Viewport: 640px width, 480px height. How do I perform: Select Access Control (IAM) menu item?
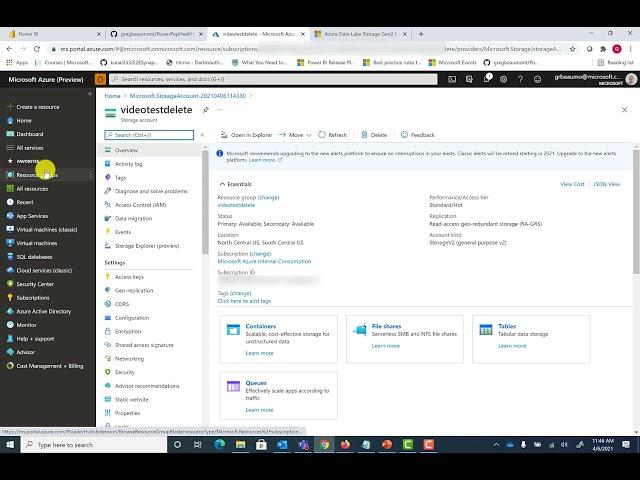(x=140, y=204)
